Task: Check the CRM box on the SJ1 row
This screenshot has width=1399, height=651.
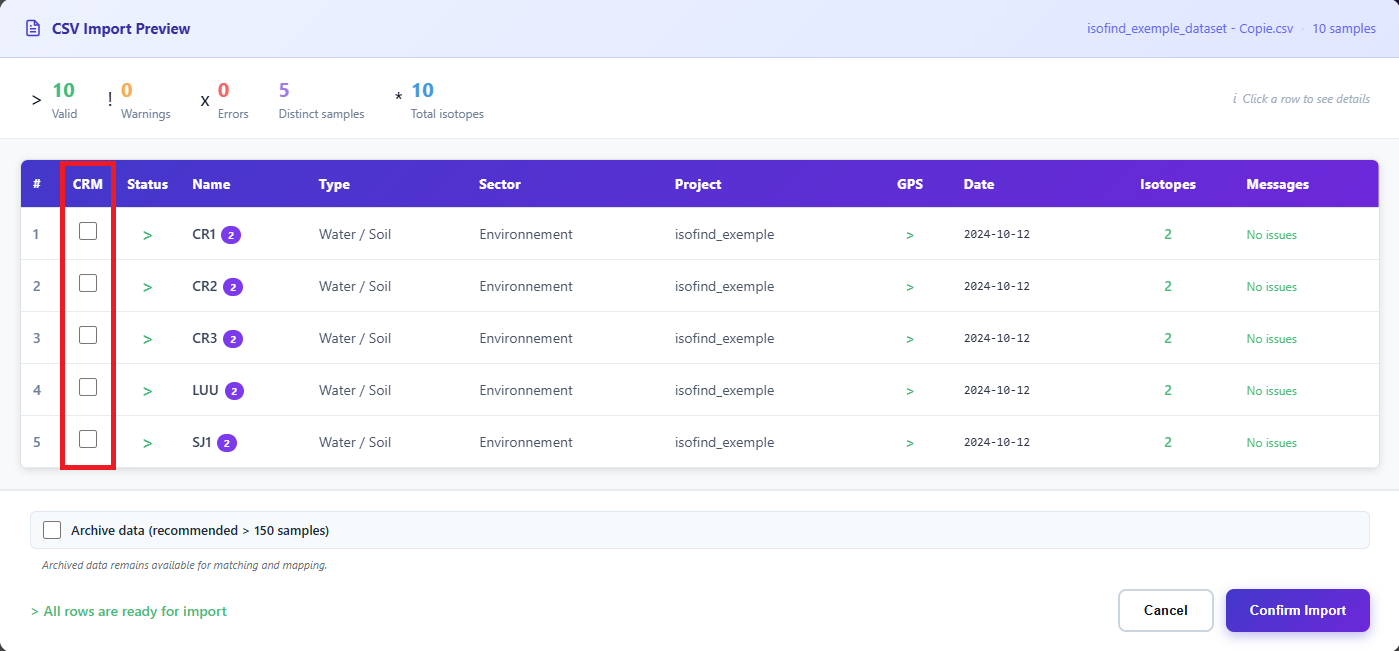Action: (x=87, y=438)
